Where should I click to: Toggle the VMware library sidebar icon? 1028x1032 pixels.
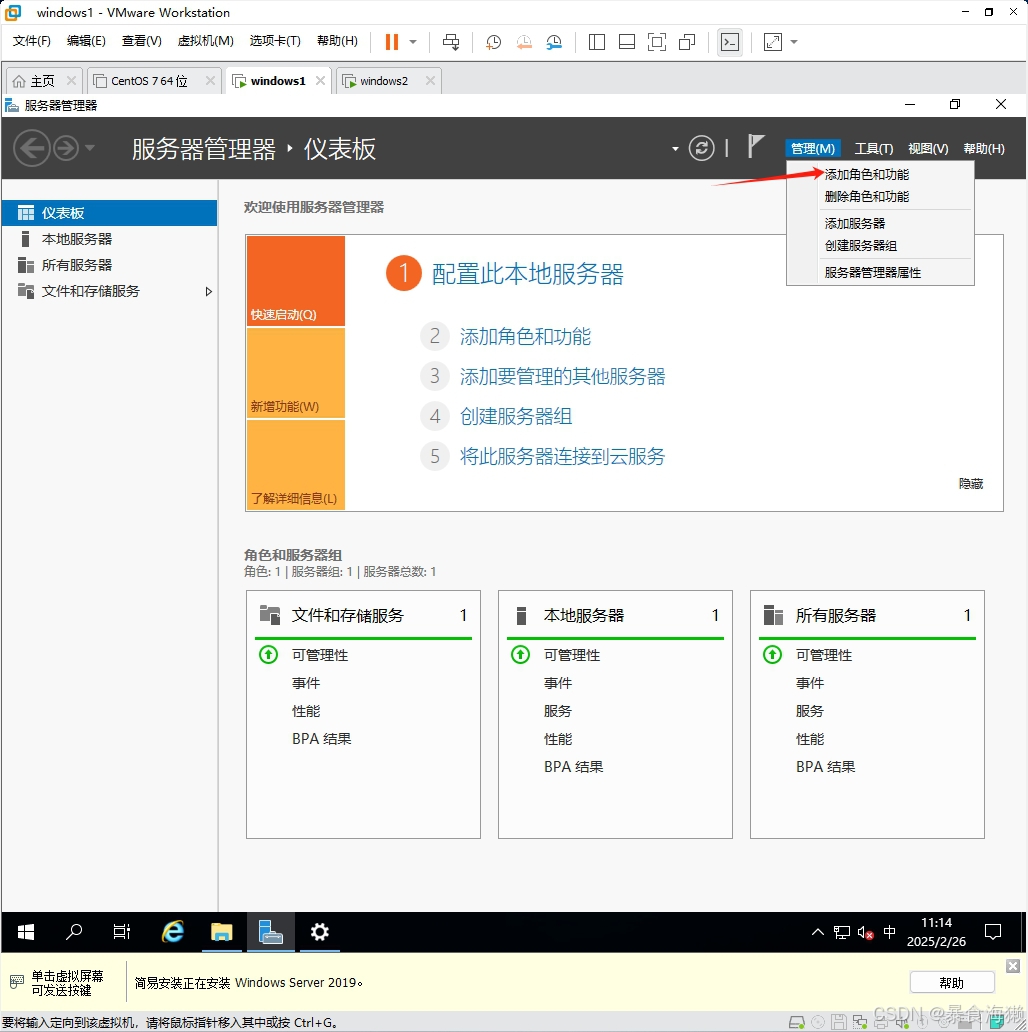[x=597, y=42]
